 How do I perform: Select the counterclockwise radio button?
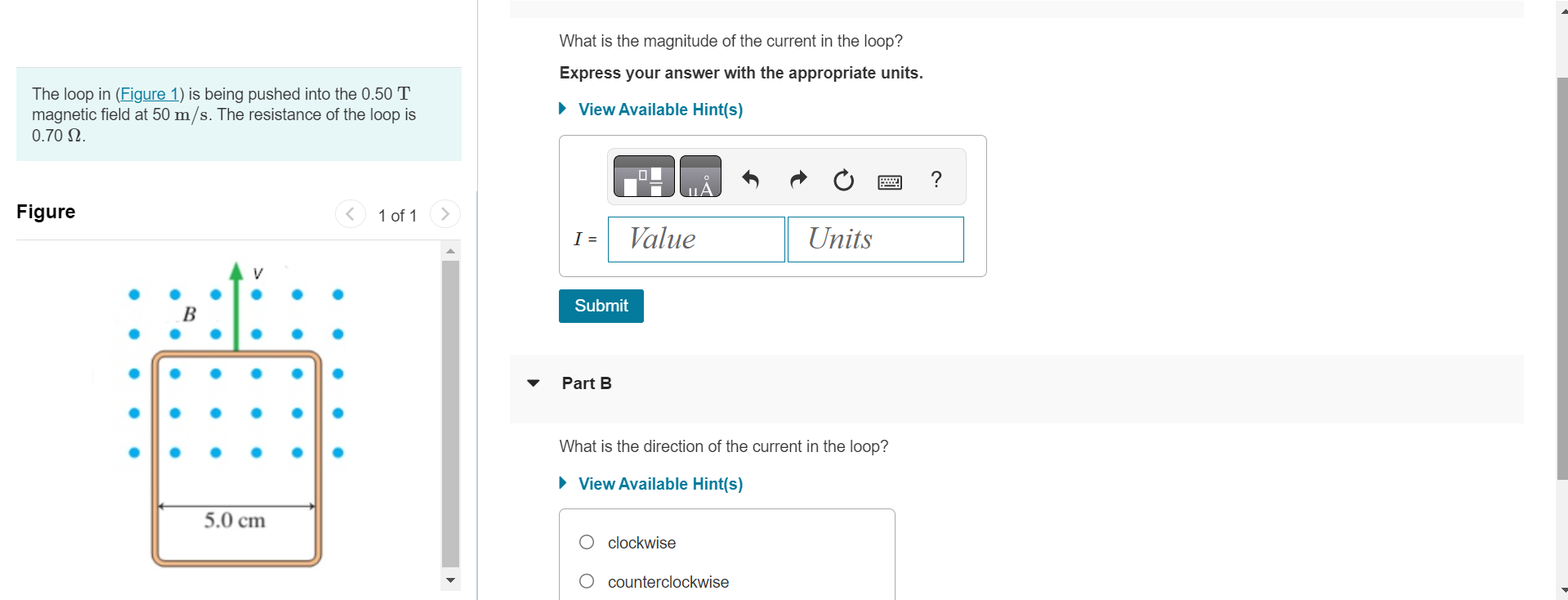586,581
